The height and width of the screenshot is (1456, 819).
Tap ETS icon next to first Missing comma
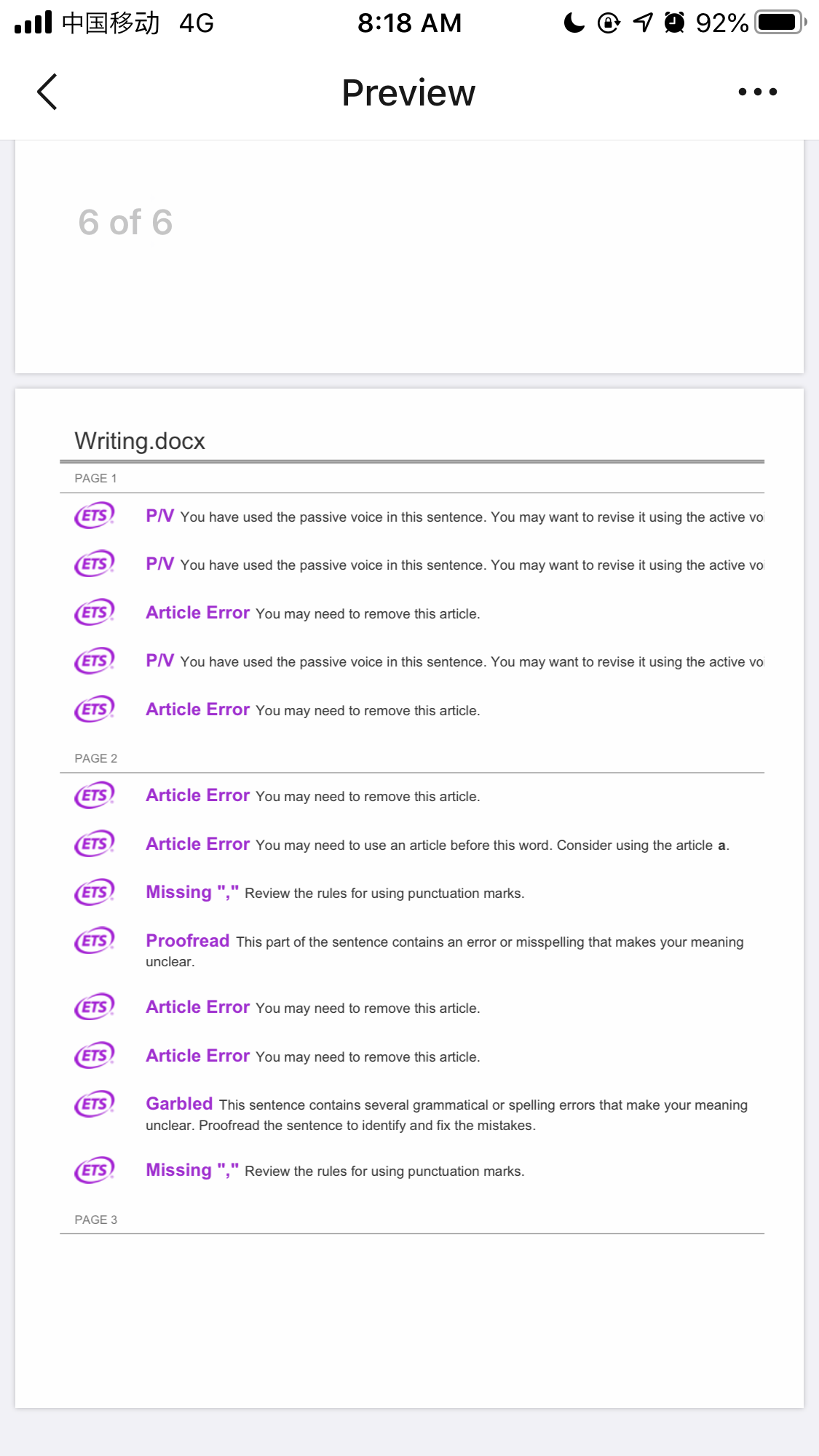click(x=95, y=892)
